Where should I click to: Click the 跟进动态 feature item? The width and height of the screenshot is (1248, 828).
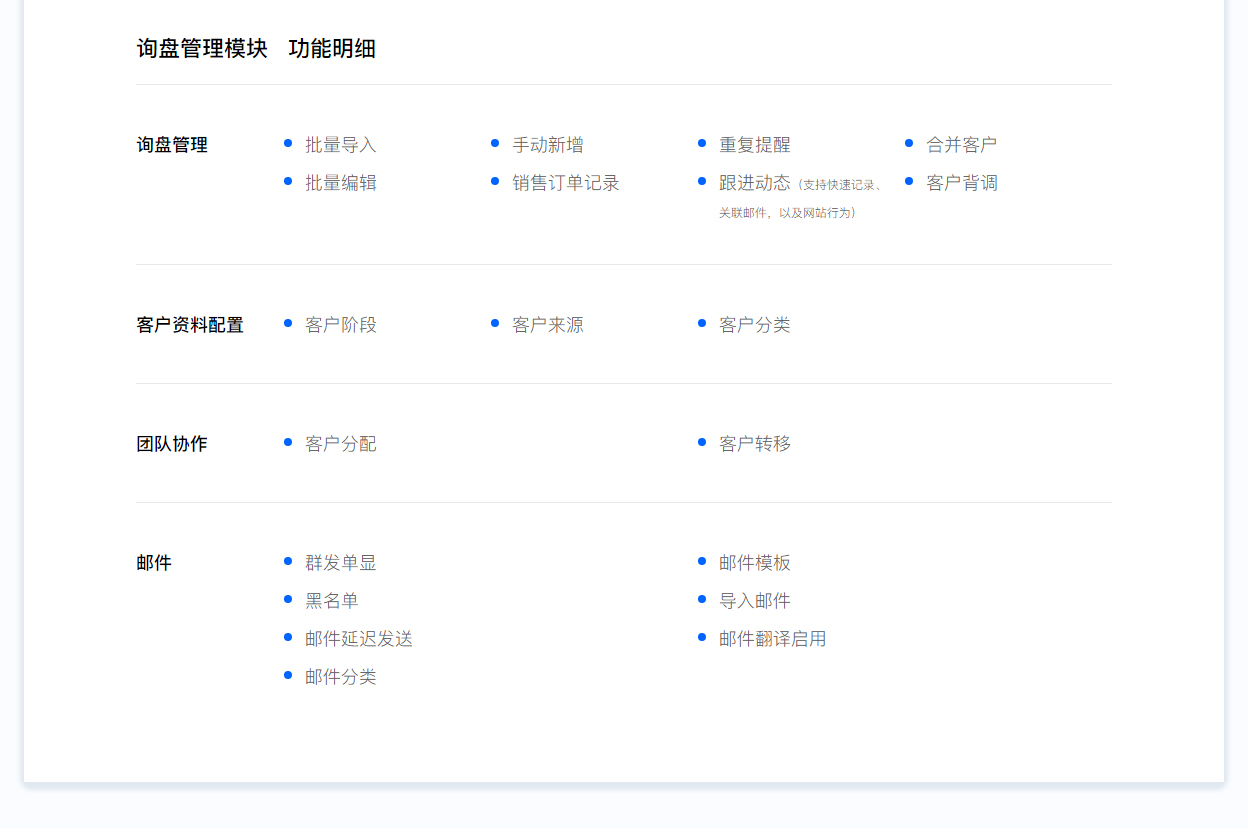(755, 183)
